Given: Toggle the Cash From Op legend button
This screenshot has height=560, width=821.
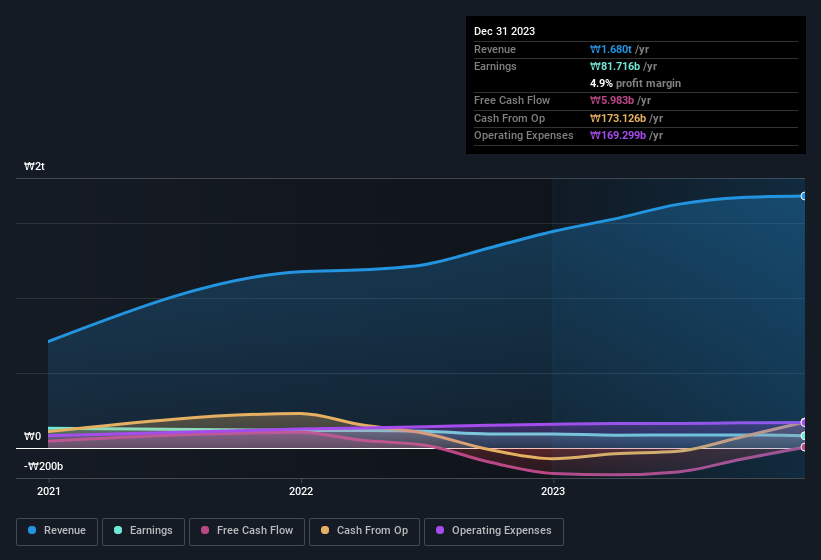Looking at the screenshot, I should pyautogui.click(x=364, y=531).
